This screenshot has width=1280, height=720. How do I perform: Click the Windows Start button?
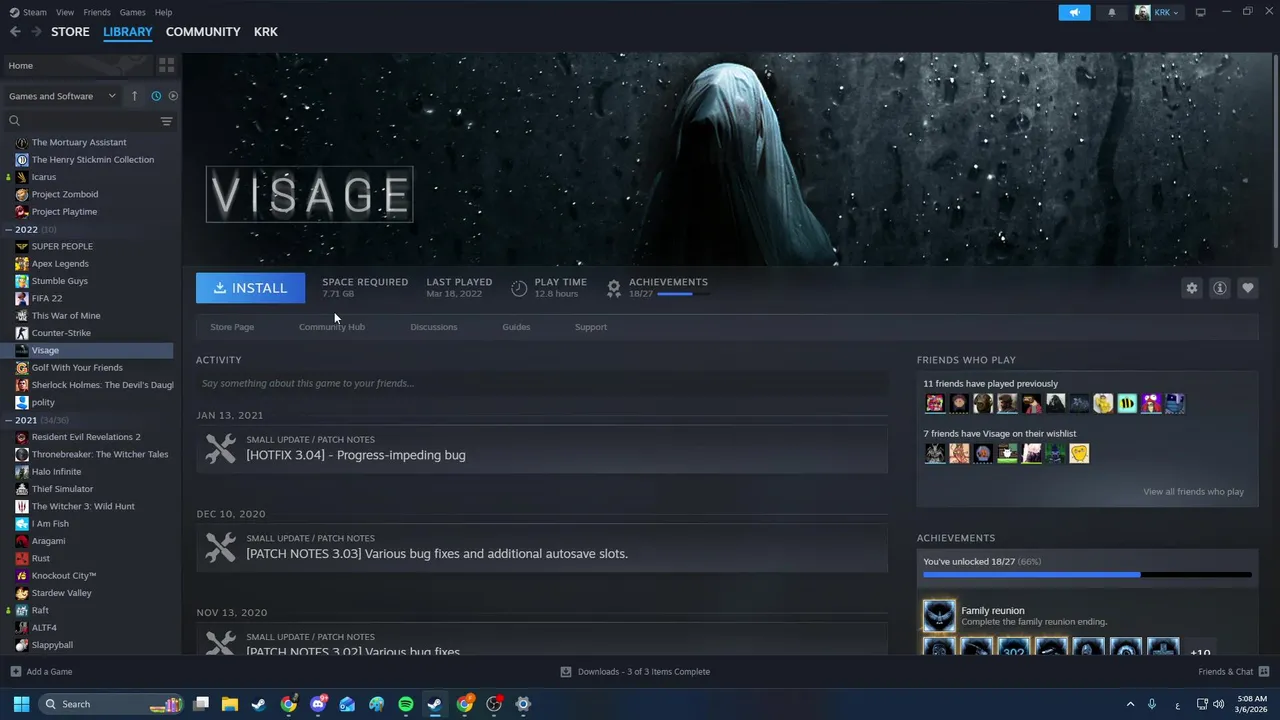[x=21, y=704]
